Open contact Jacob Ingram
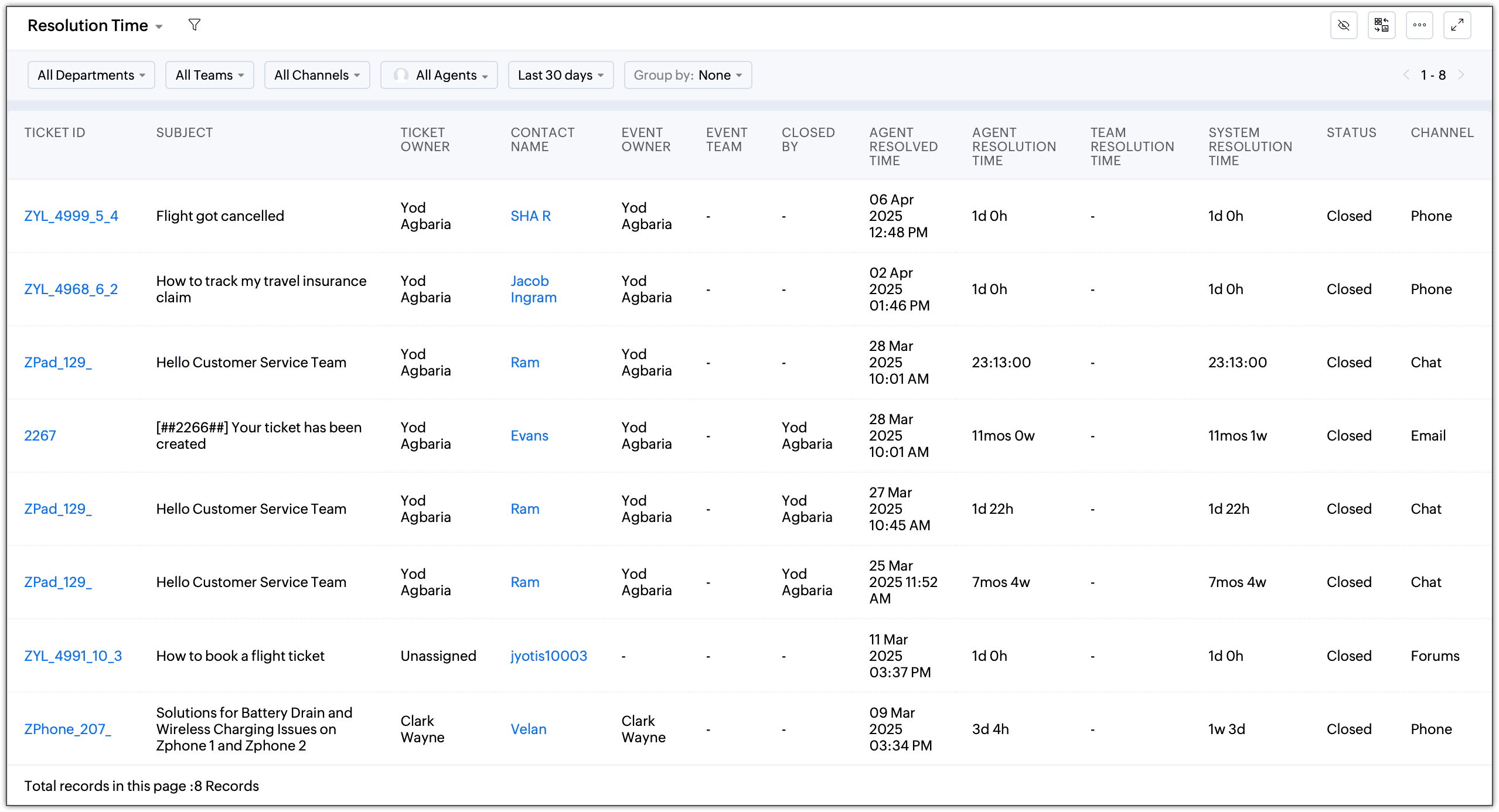This screenshot has height=812, width=1499. pos(533,289)
